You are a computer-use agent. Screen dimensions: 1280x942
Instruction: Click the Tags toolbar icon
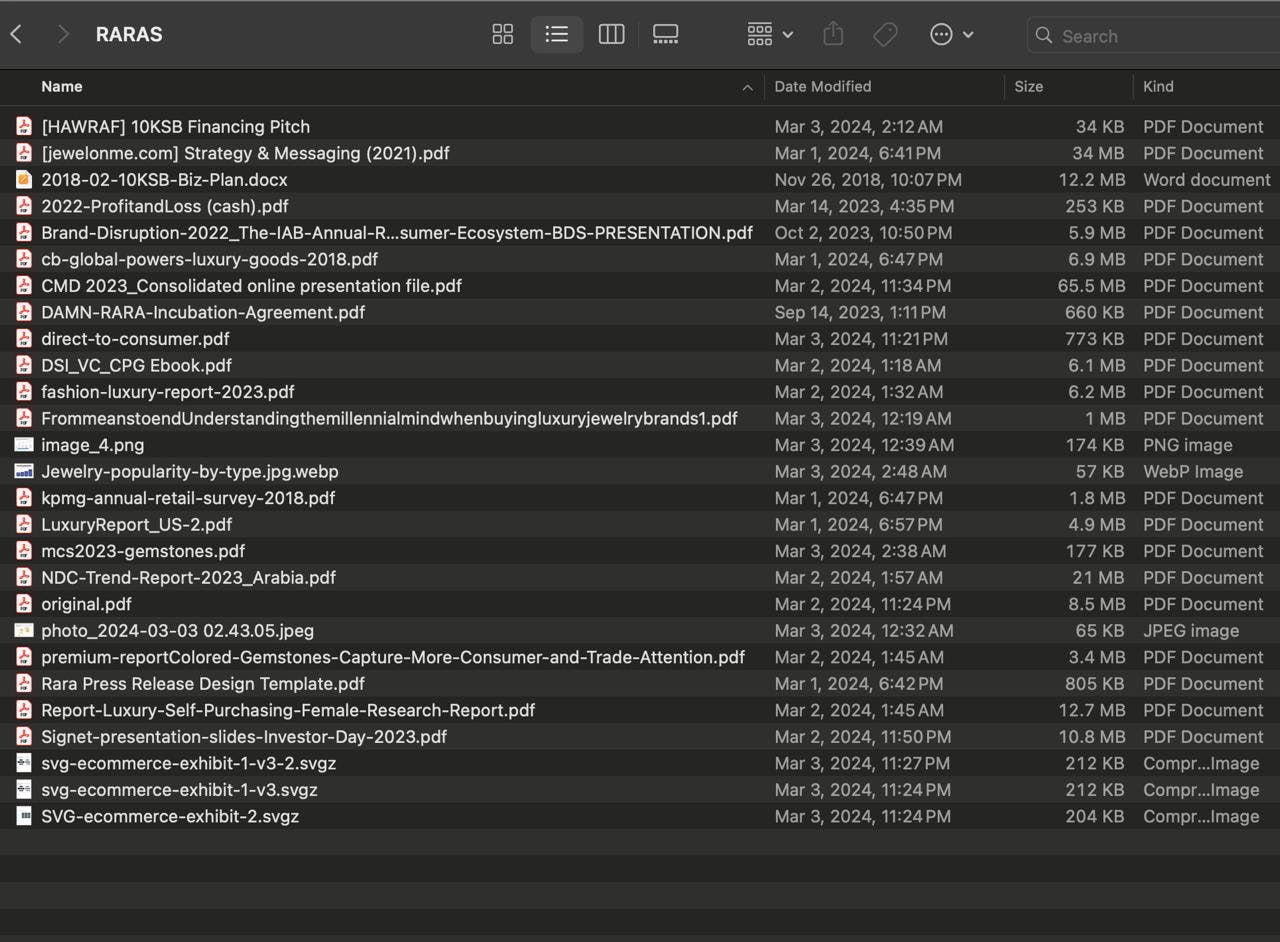coord(885,35)
